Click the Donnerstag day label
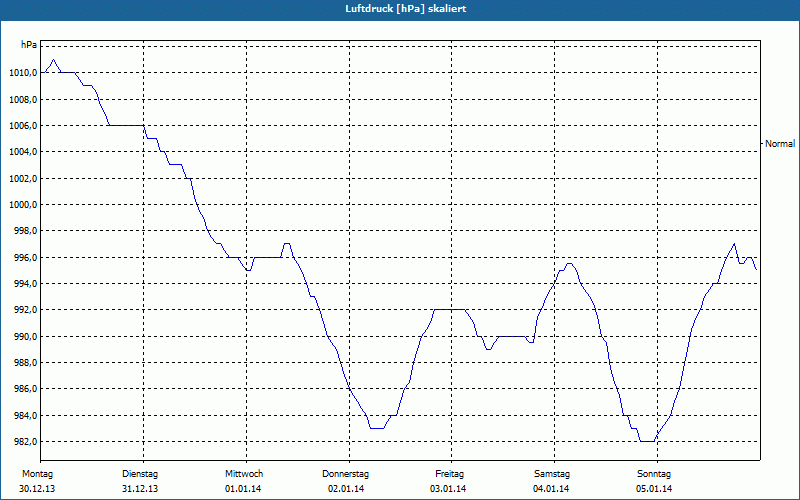This screenshot has width=800, height=500. click(345, 474)
